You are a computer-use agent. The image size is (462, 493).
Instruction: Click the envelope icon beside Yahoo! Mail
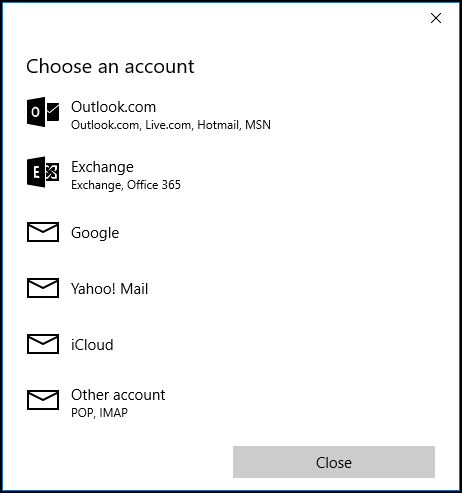tap(43, 288)
